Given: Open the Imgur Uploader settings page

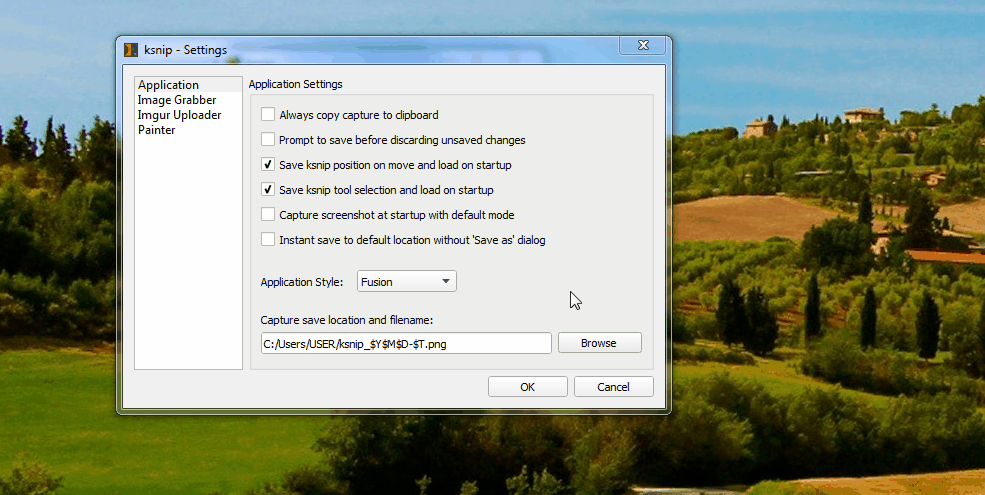Looking at the screenshot, I should (x=188, y=115).
